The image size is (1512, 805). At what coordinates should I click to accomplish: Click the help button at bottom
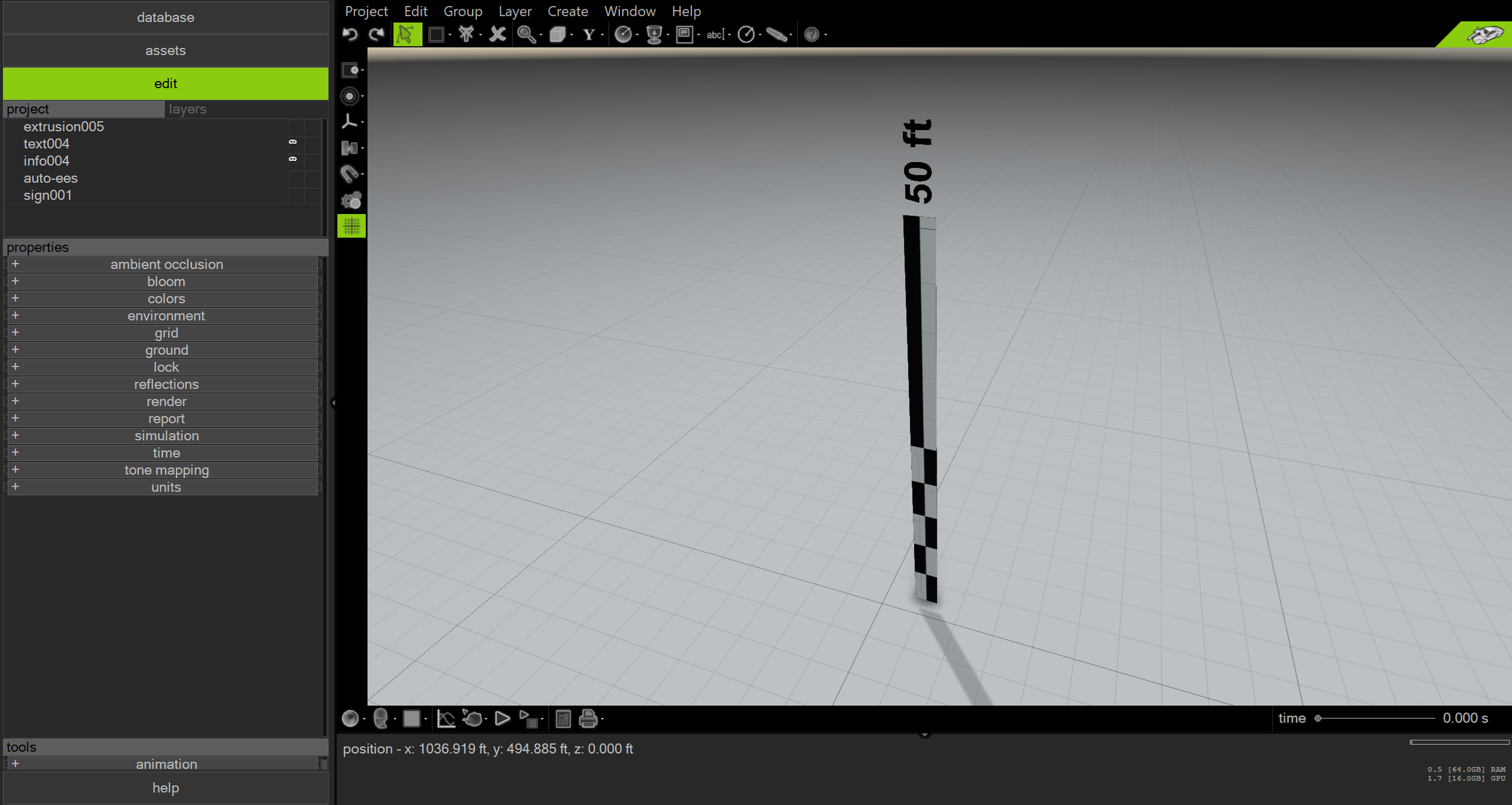point(165,787)
